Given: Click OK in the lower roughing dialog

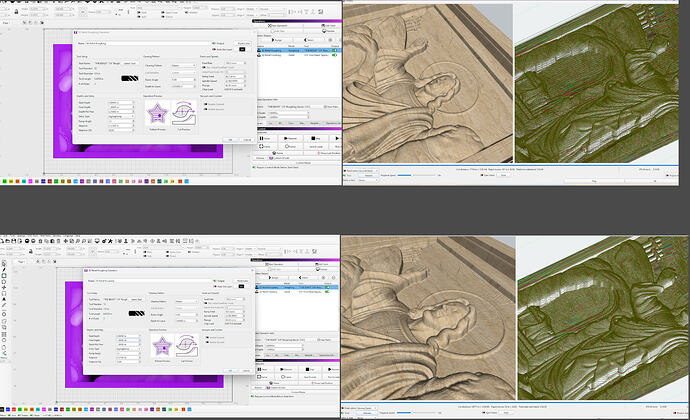Looking at the screenshot, I should click(230, 370).
